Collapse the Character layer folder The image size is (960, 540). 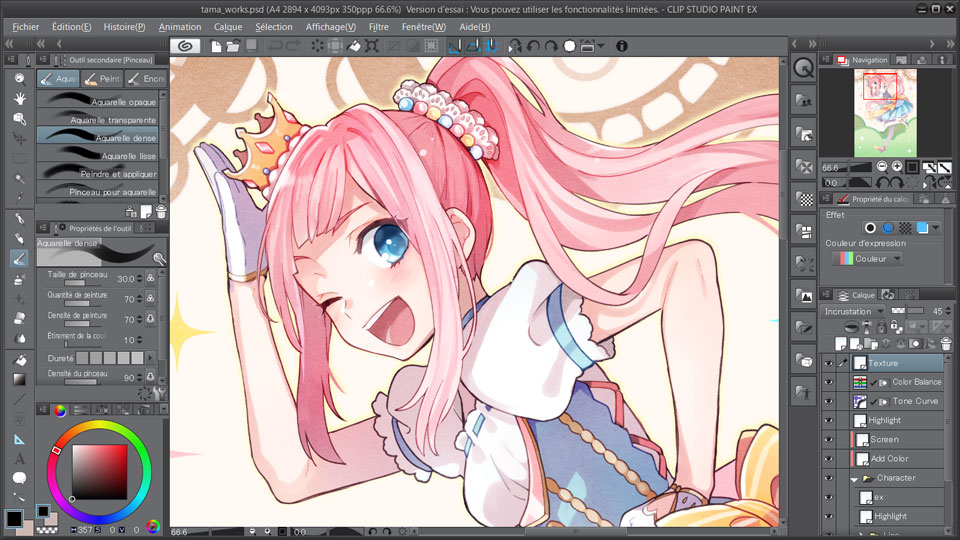[854, 478]
